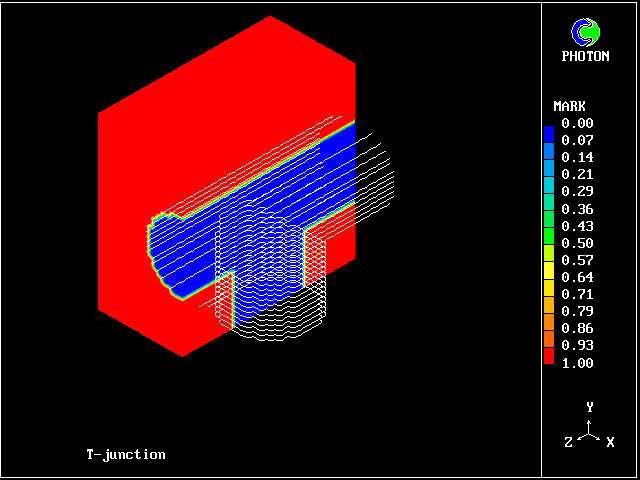
Task: Click the 0.43 legend value label
Action: 577,226
